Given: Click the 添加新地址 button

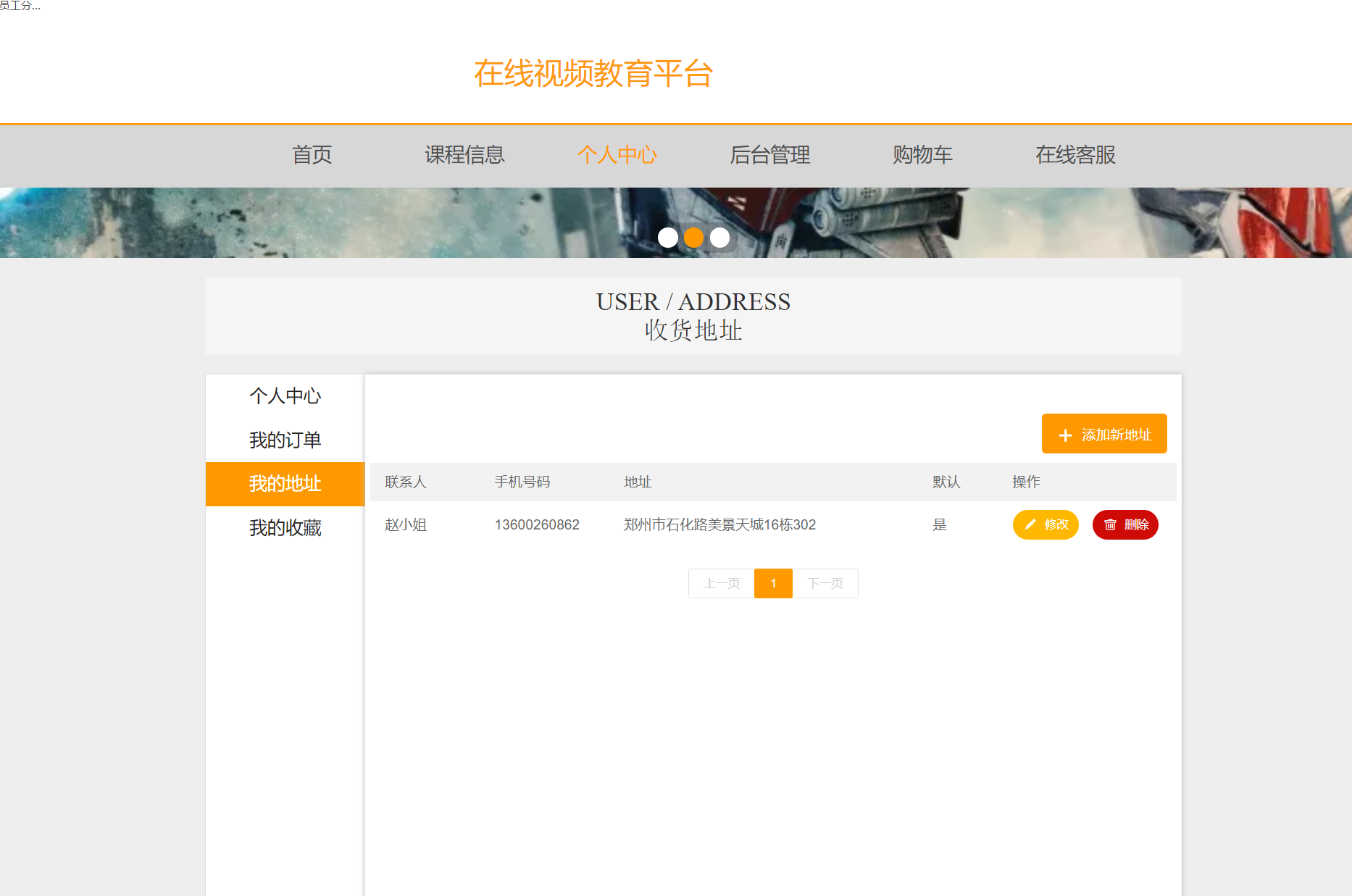Looking at the screenshot, I should pyautogui.click(x=1103, y=433).
